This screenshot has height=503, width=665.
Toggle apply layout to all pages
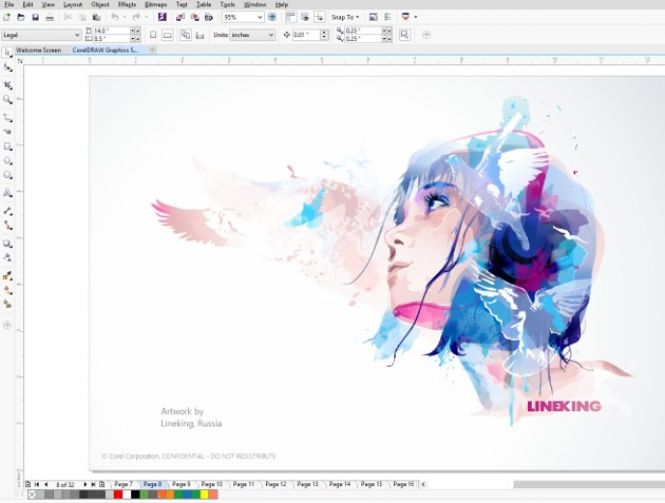click(185, 35)
